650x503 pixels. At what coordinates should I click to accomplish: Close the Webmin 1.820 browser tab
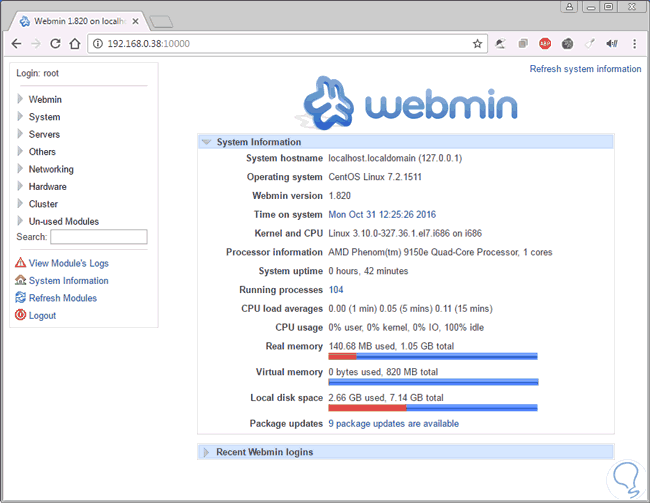(135, 21)
